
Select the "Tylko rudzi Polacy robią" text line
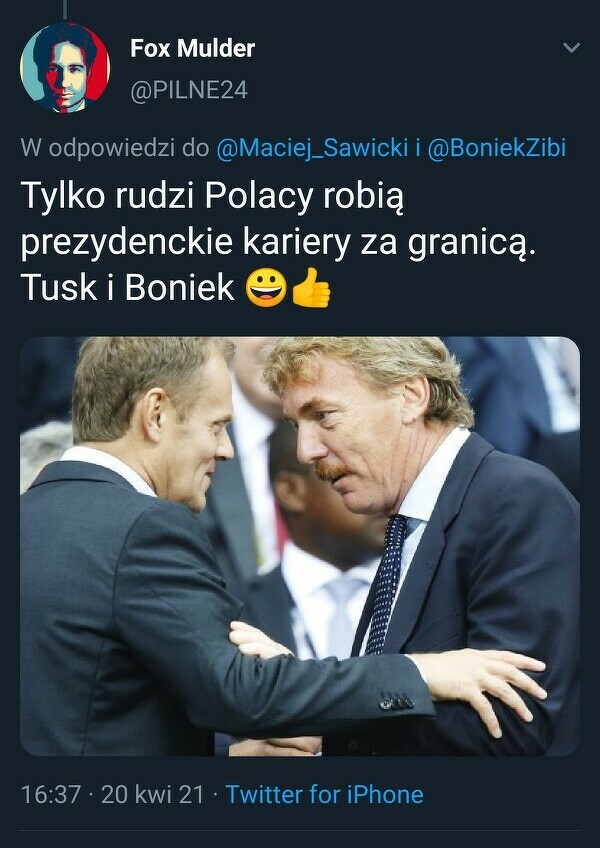click(x=212, y=197)
